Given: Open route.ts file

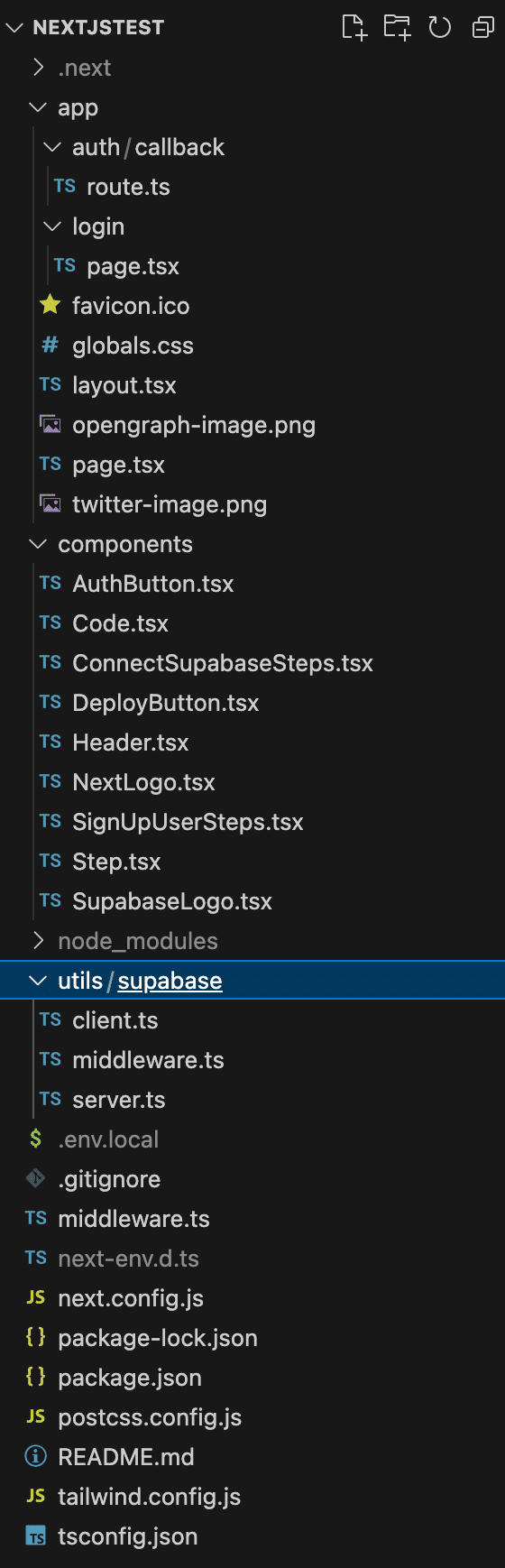Looking at the screenshot, I should [128, 187].
